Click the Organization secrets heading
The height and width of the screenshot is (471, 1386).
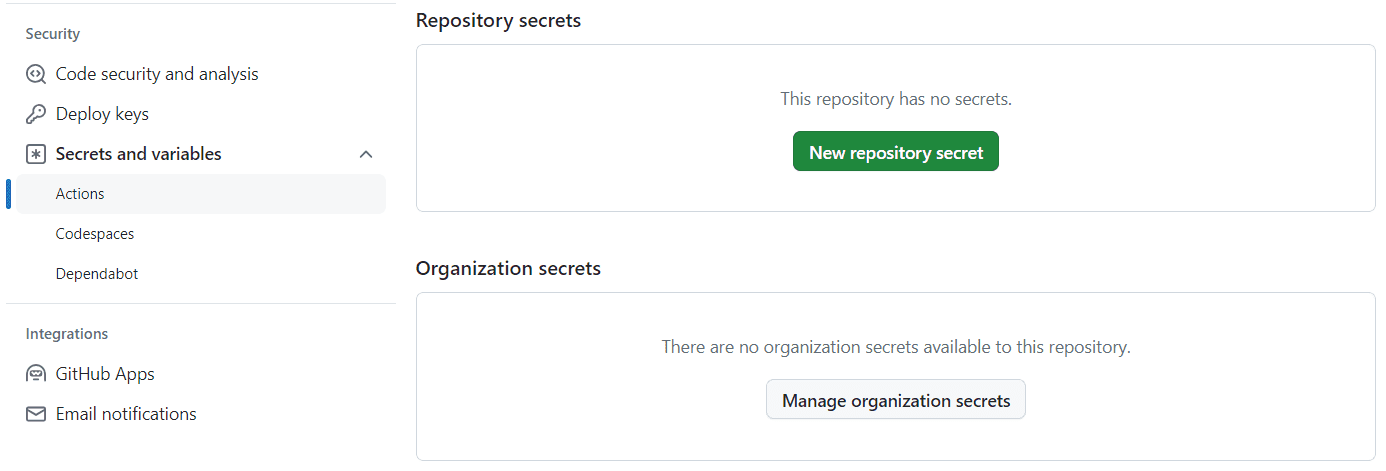(508, 268)
